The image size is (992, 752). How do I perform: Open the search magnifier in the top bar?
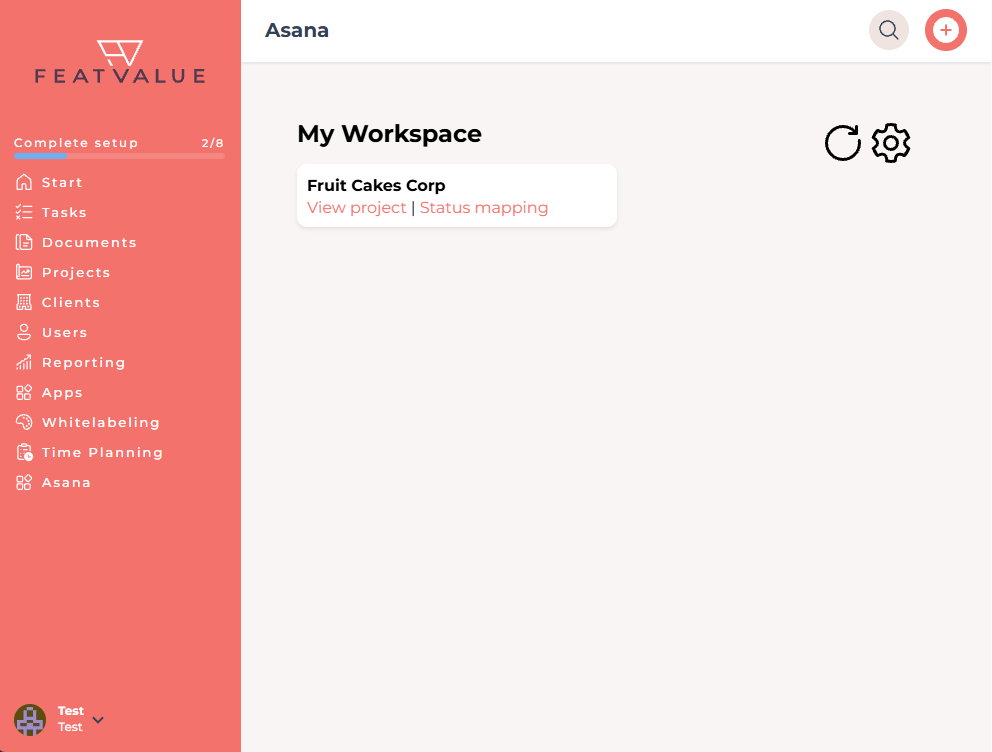(889, 30)
